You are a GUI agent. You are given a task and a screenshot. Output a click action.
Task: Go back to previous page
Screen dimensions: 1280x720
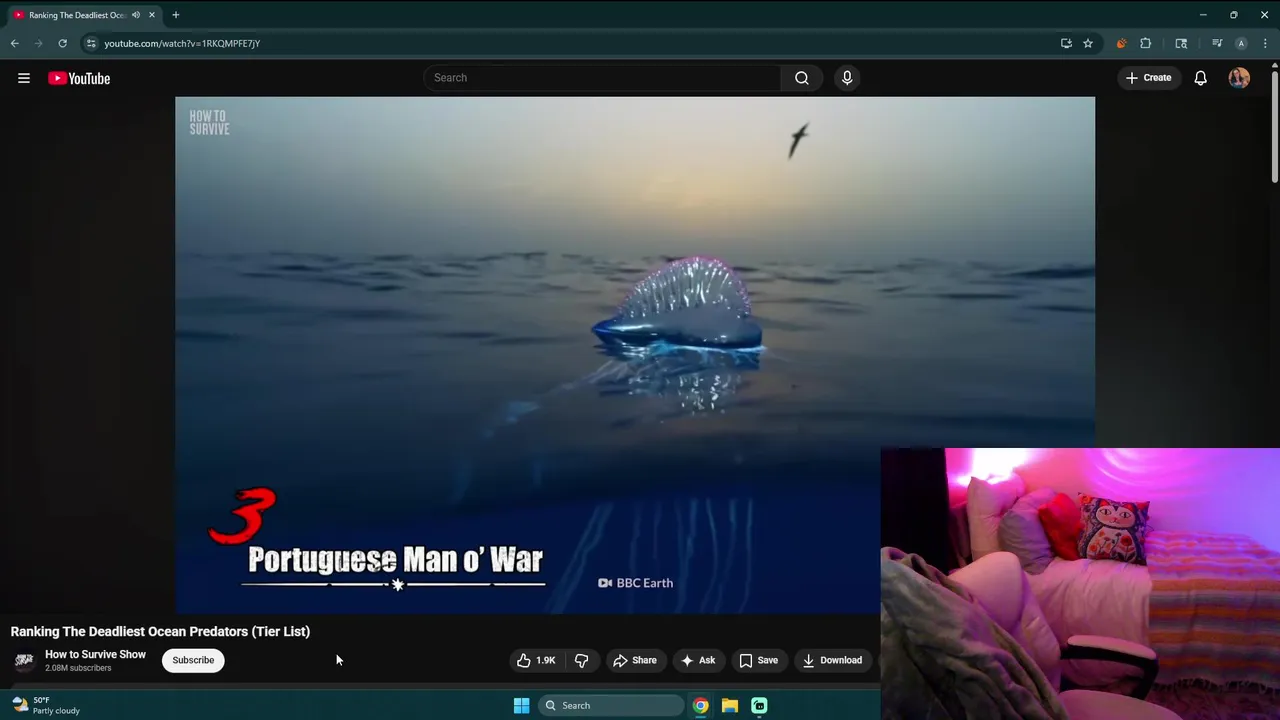pos(14,43)
